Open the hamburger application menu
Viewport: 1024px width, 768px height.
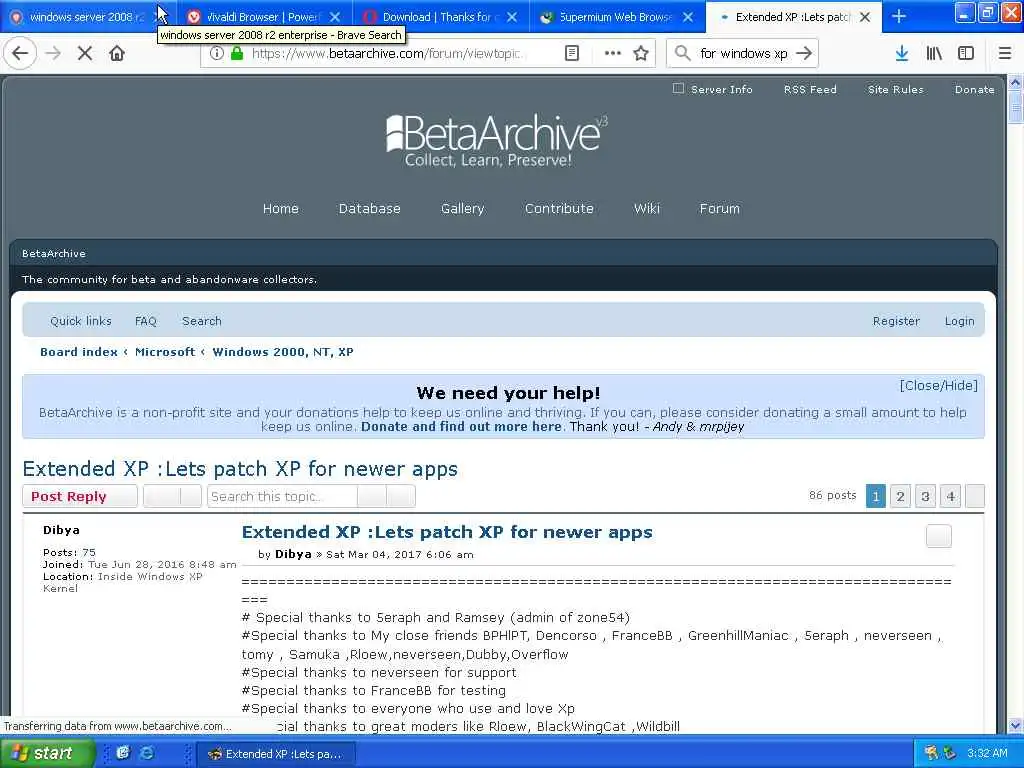(x=1005, y=53)
